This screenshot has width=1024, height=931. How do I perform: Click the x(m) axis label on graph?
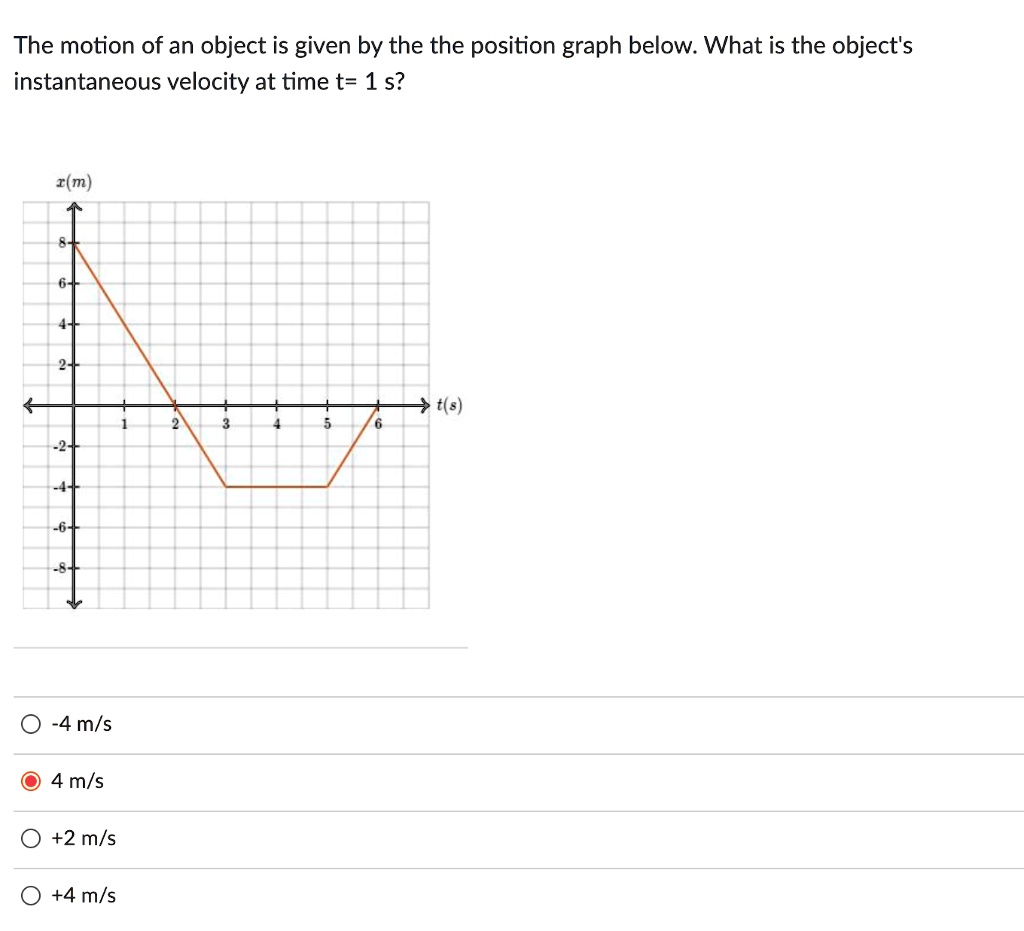tap(73, 181)
